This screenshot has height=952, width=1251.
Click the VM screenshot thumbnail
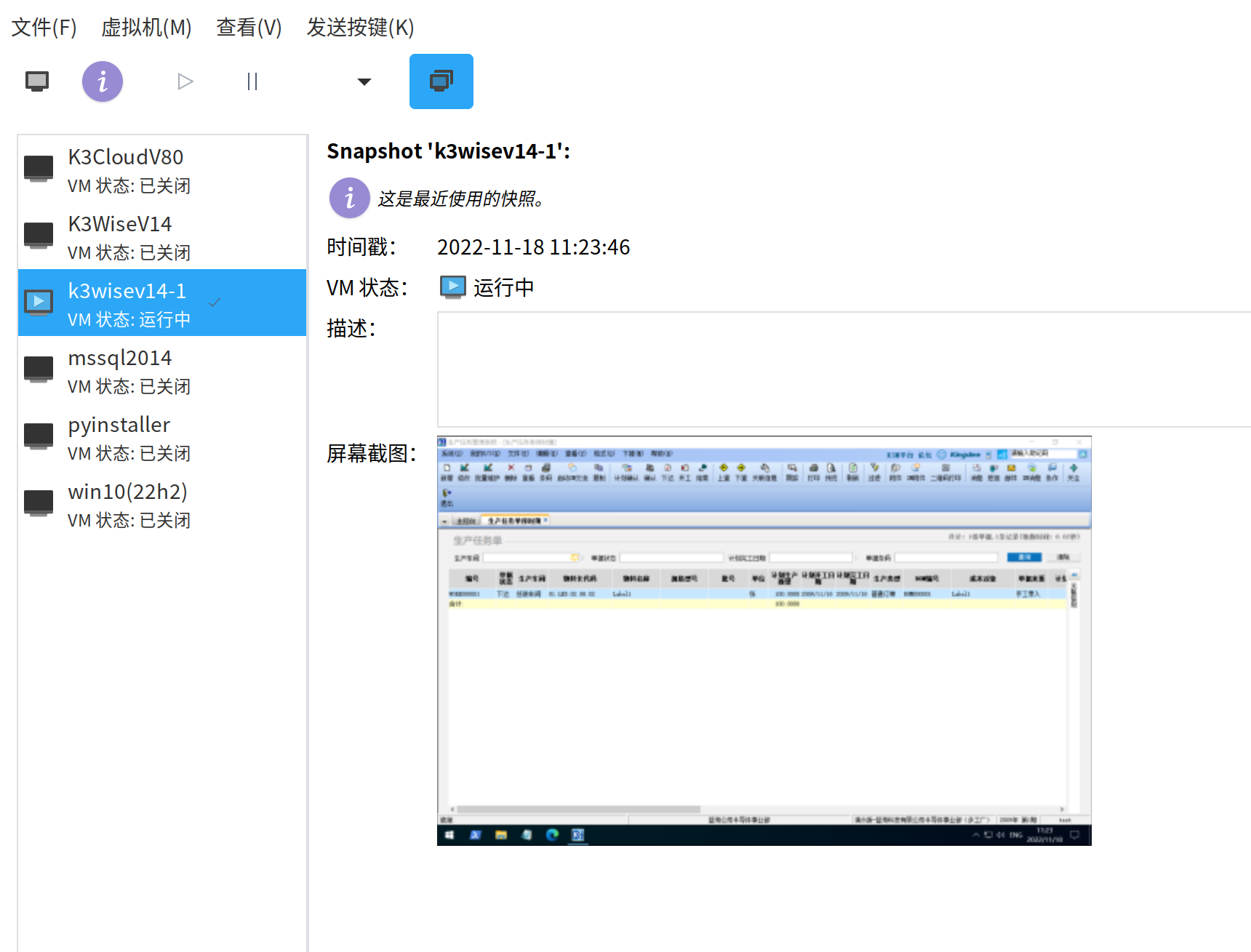pyautogui.click(x=762, y=640)
